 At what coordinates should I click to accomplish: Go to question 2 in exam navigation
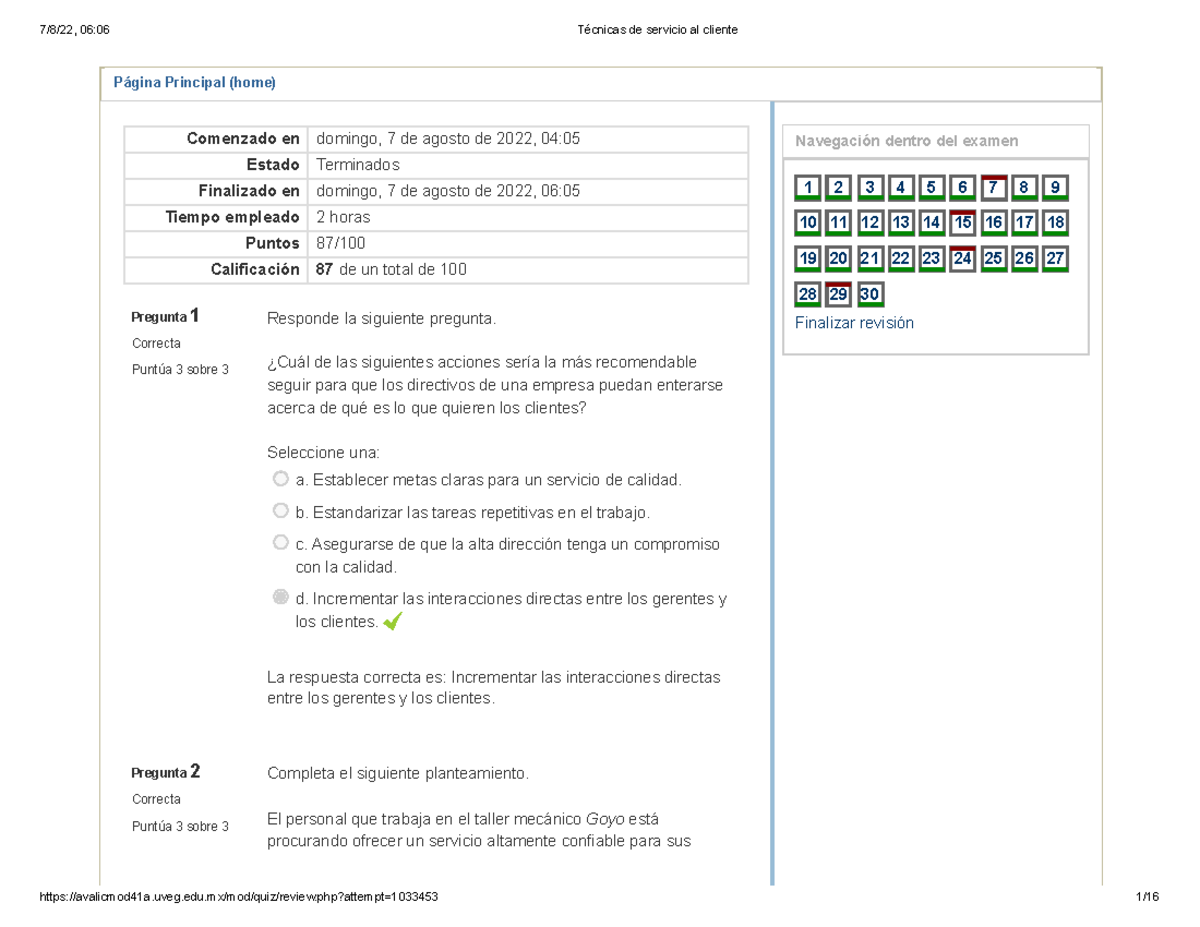point(839,187)
